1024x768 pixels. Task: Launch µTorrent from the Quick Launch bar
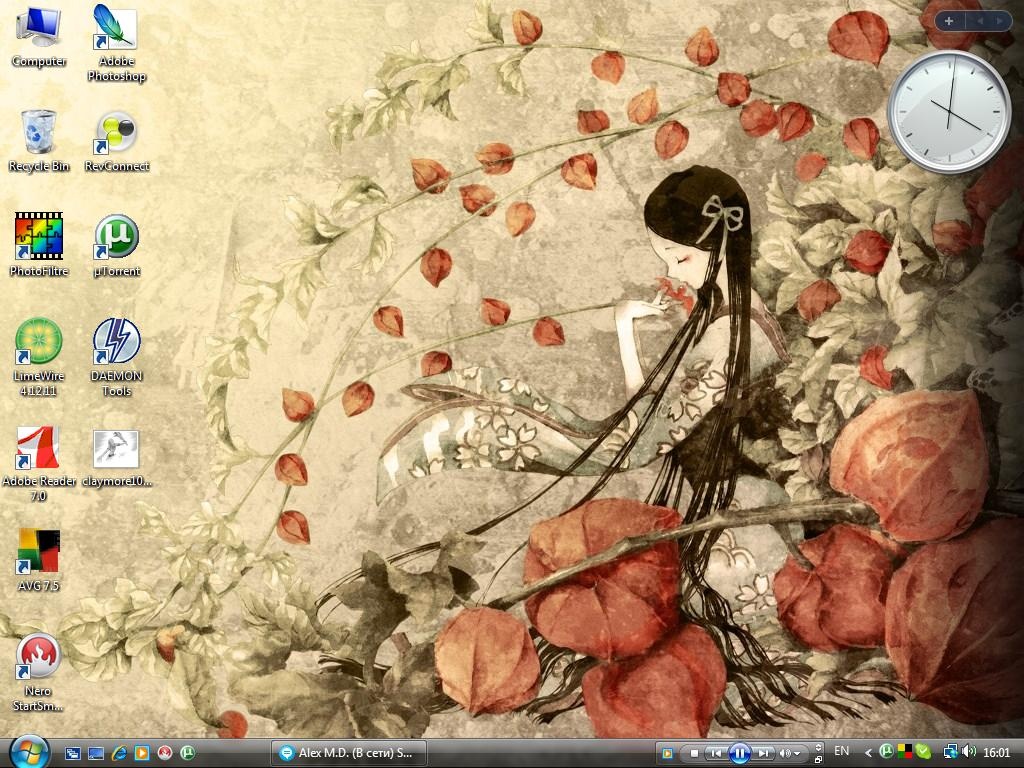click(x=187, y=753)
